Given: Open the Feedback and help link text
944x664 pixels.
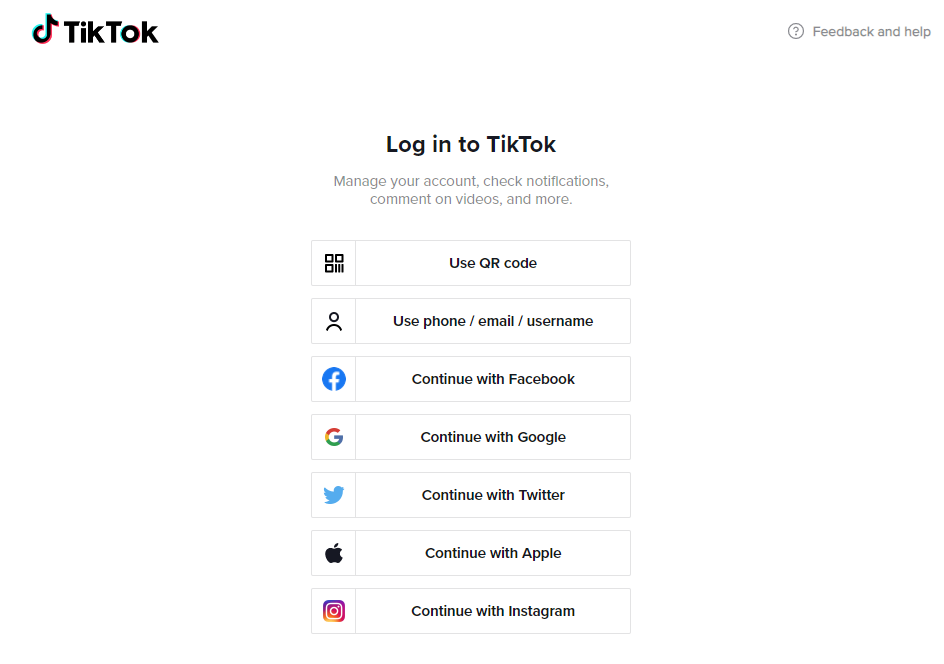Looking at the screenshot, I should tap(871, 32).
